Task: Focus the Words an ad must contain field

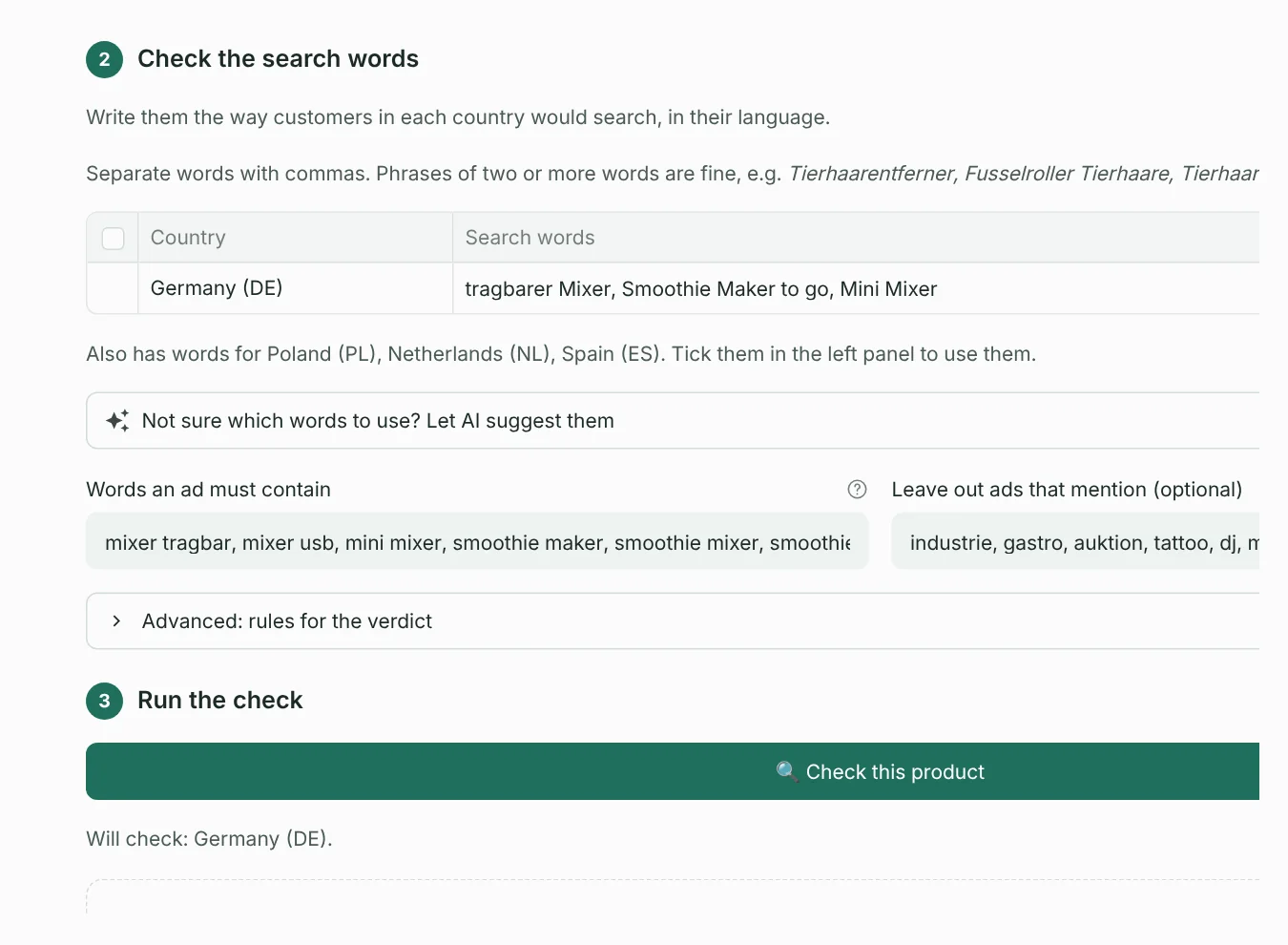Action: pyautogui.click(x=477, y=541)
